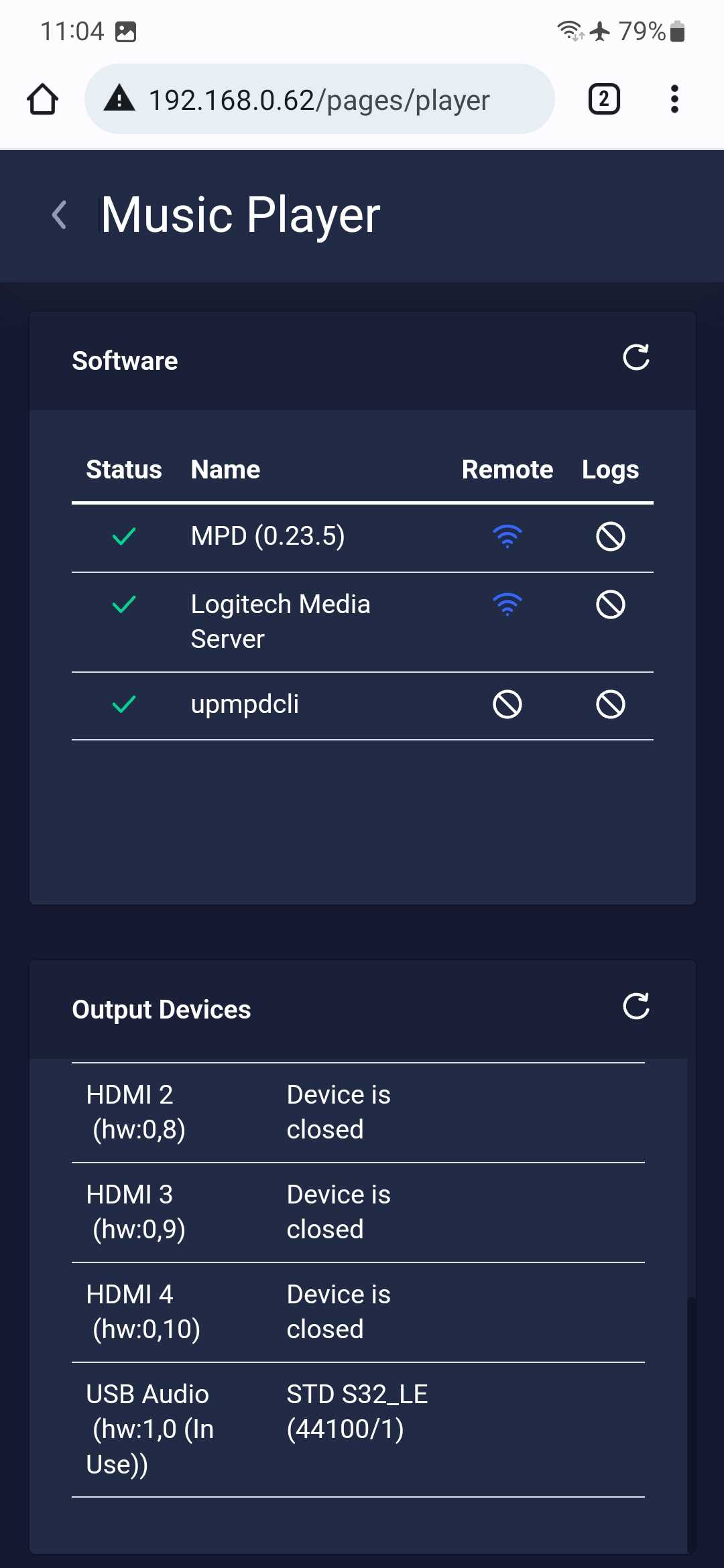Screen dimensions: 724x1568
Task: Open the MPD remote wifi icon
Action: pos(507,537)
